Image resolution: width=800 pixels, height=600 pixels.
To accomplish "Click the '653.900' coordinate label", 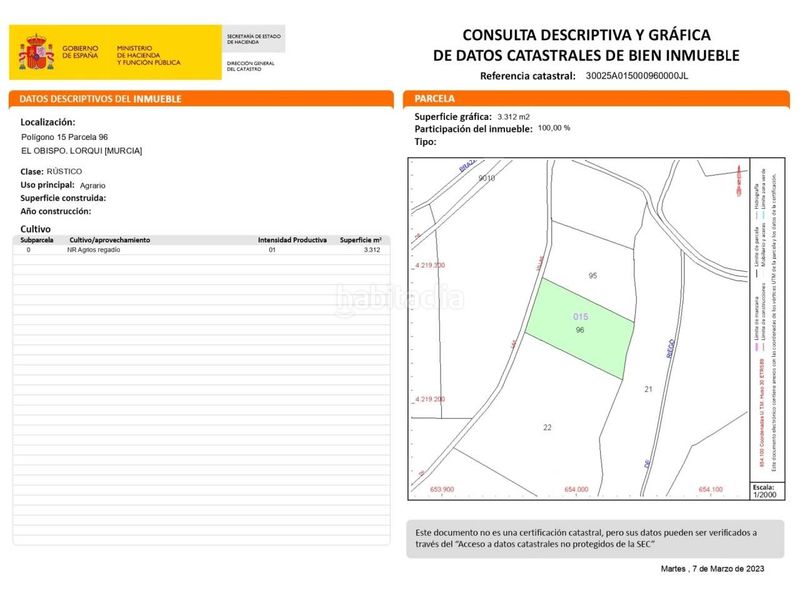I will (442, 489).
